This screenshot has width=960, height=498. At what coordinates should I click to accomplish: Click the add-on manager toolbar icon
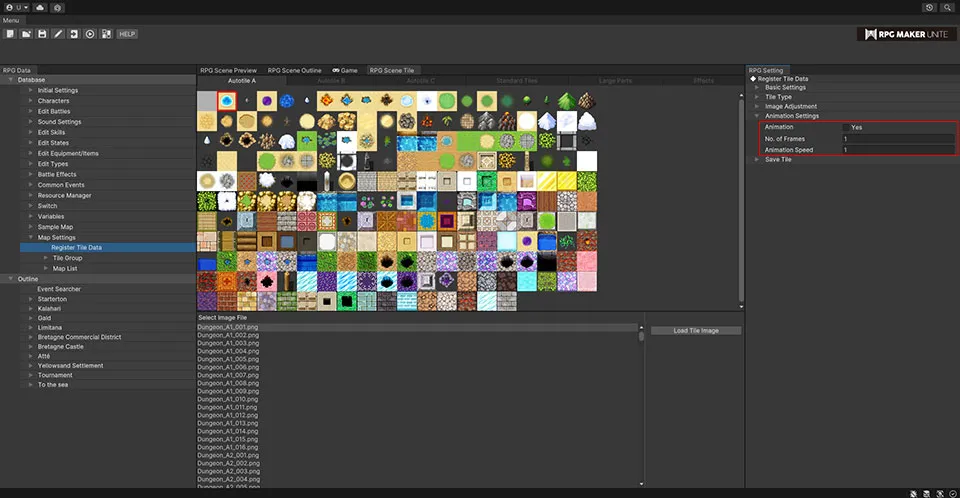(x=106, y=34)
